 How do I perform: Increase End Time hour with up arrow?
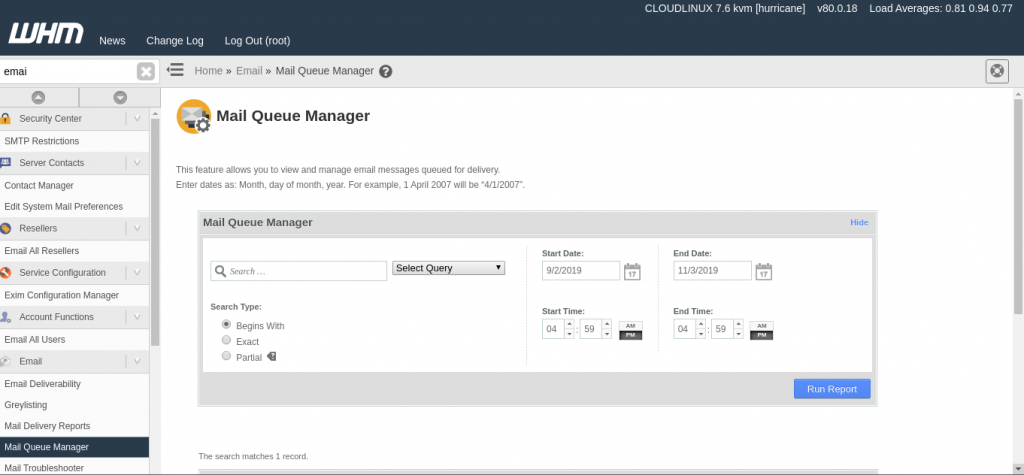700,324
